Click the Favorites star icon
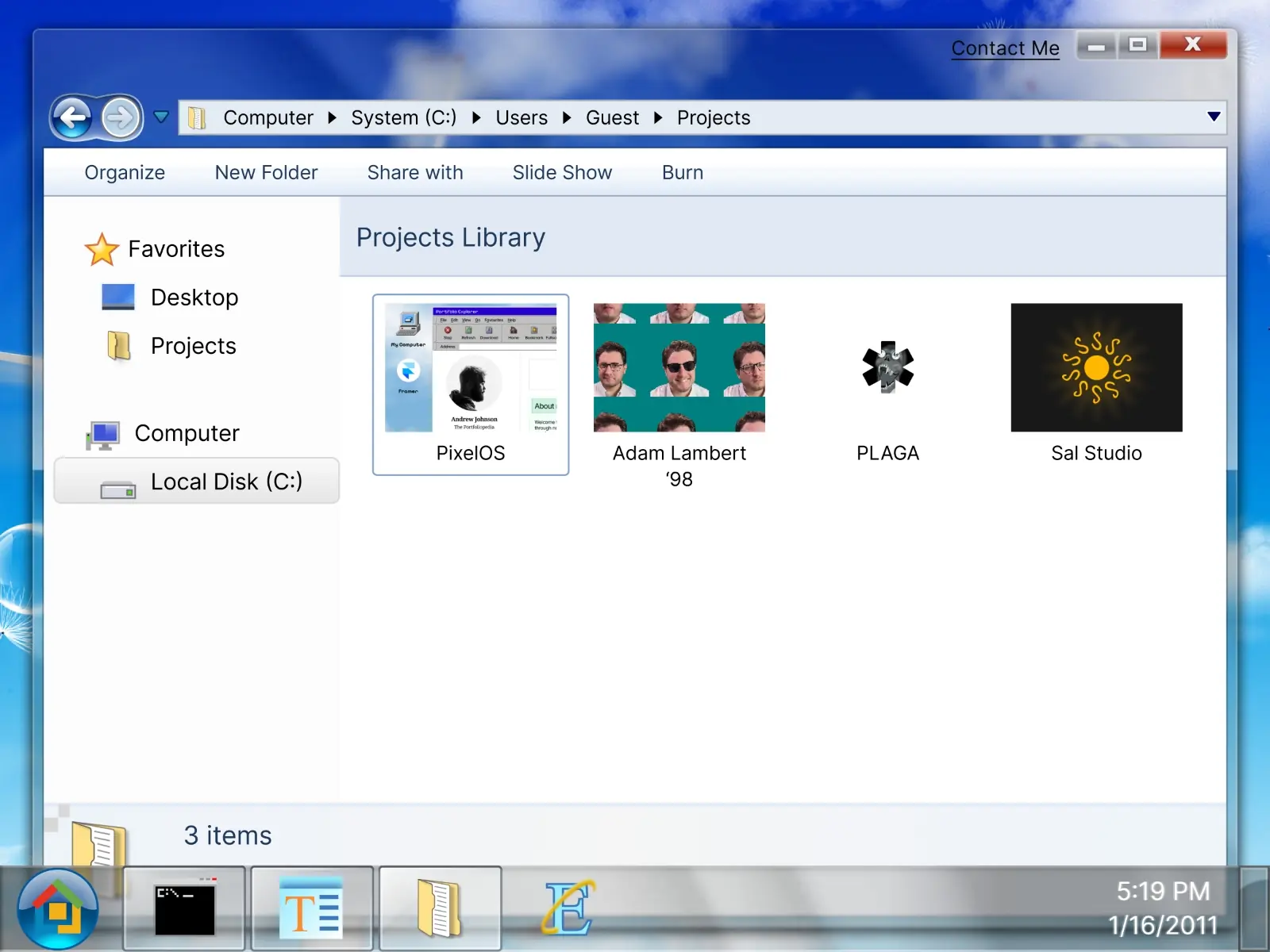The height and width of the screenshot is (952, 1270). click(x=102, y=249)
